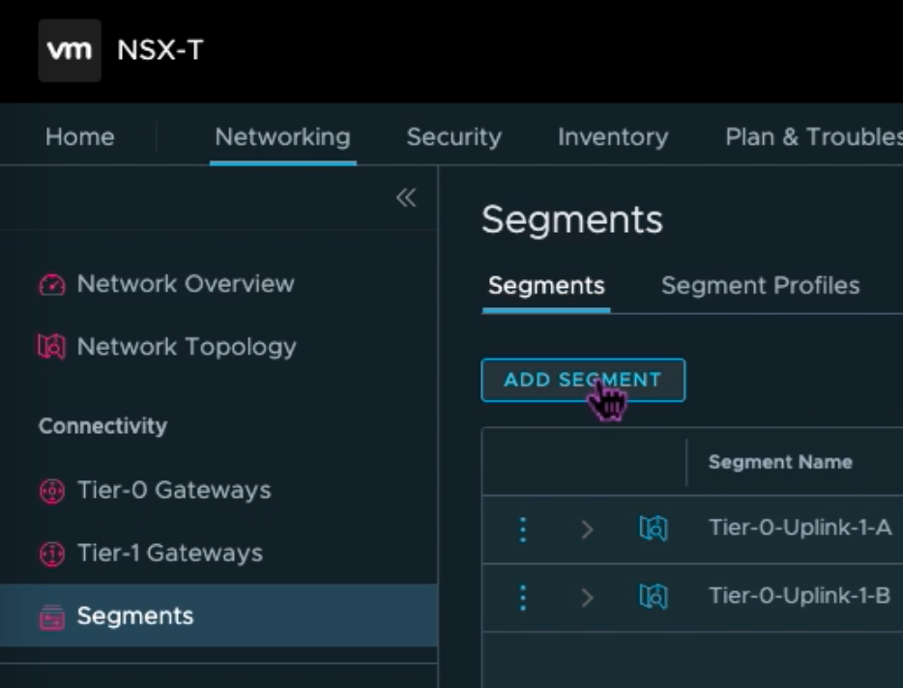The width and height of the screenshot is (904, 688).
Task: Open Network Topology in sidebar
Action: 186,347
